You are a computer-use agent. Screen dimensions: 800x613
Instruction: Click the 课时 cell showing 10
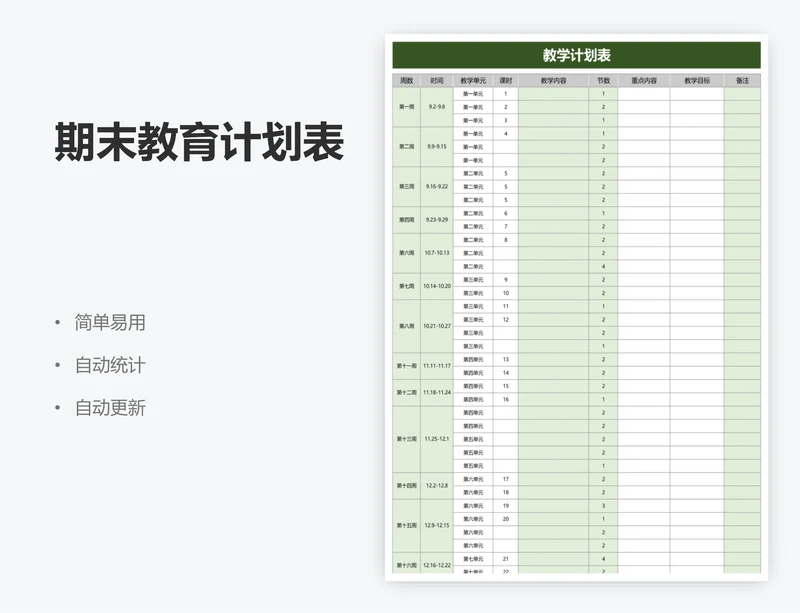pos(506,293)
